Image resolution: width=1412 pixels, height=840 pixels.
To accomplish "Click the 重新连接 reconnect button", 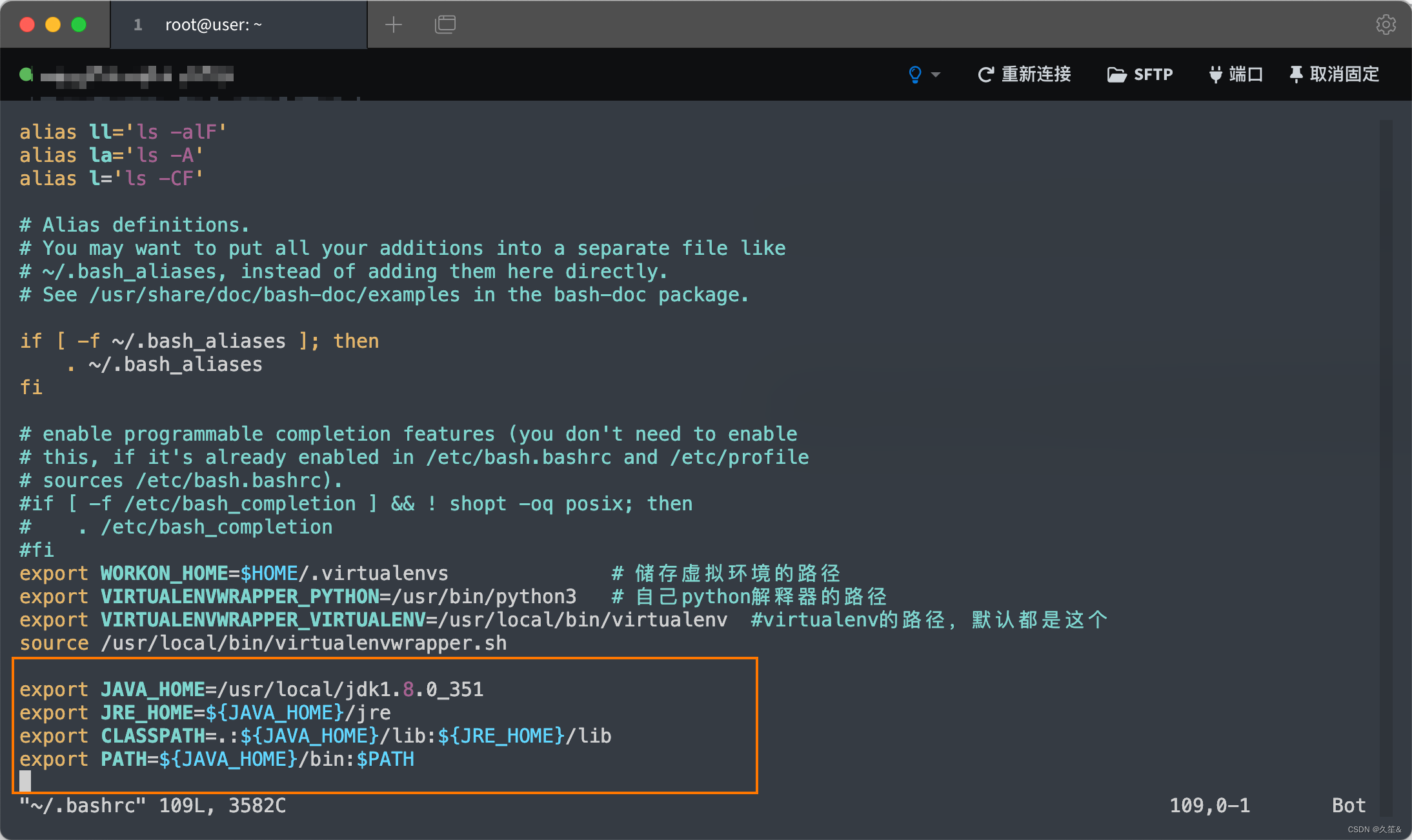I will point(1025,74).
